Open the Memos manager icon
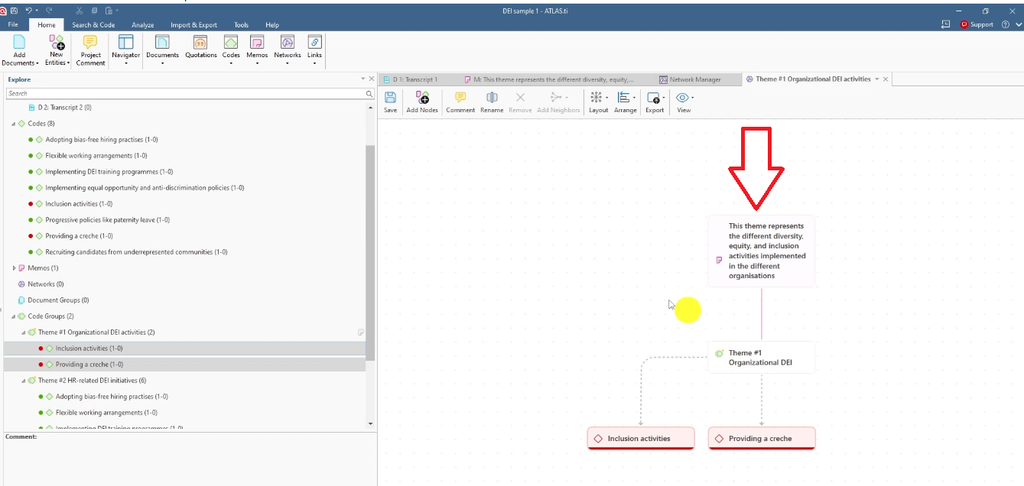This screenshot has width=1024, height=486. coord(257,42)
